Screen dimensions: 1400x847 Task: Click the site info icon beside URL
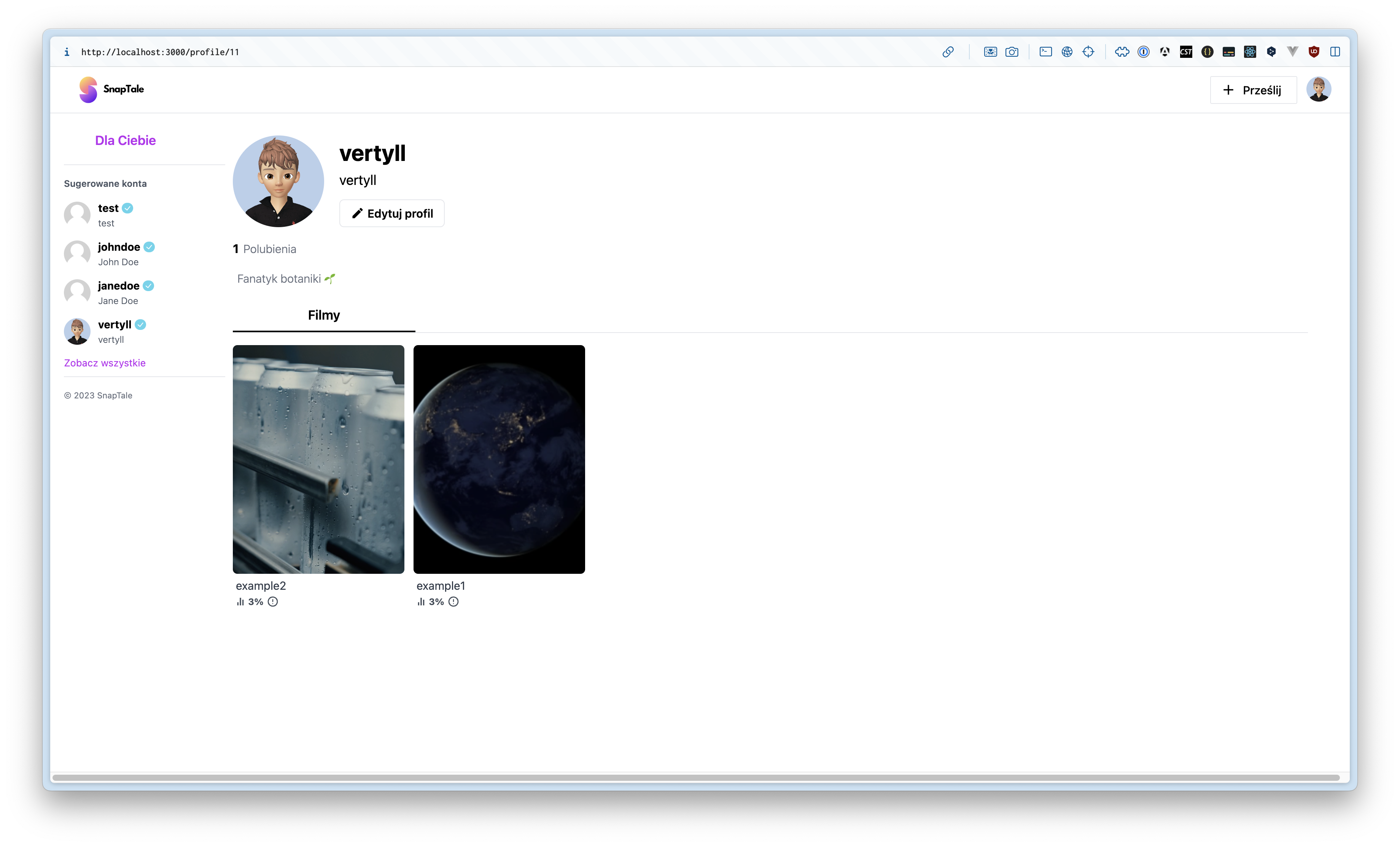[x=67, y=52]
